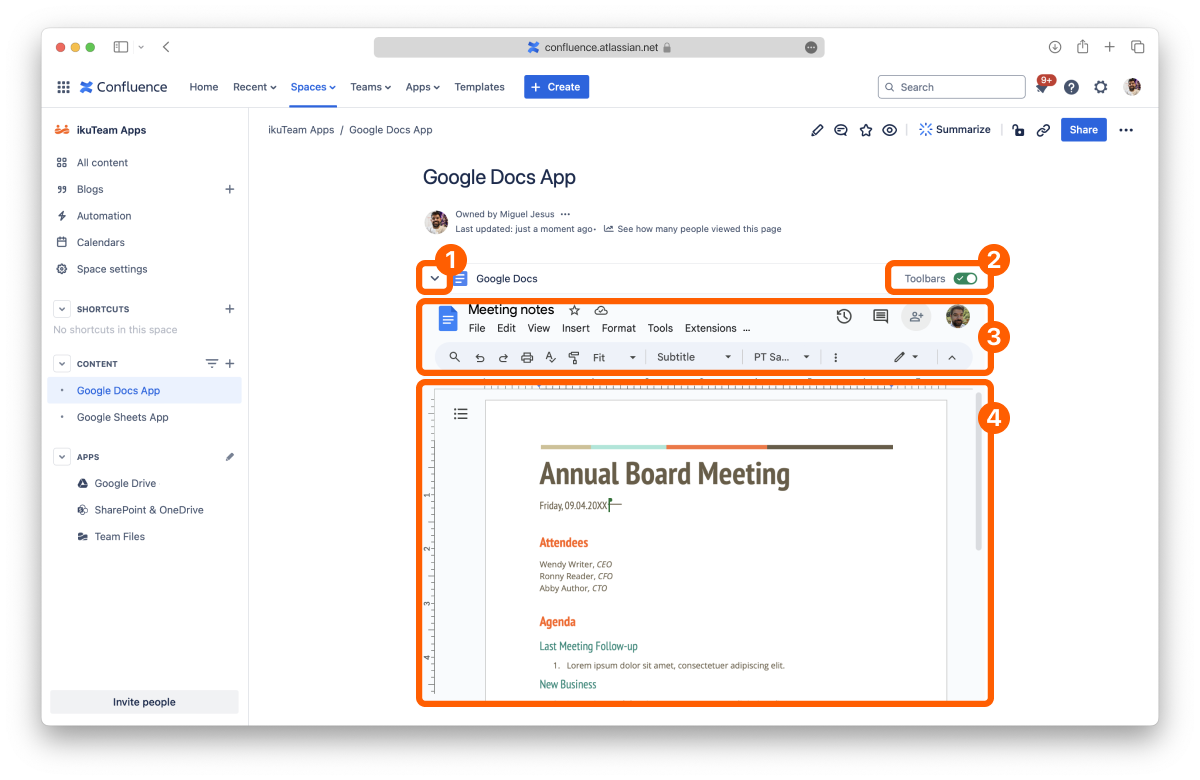
Task: Open the Docs Tools menu
Action: (660, 328)
